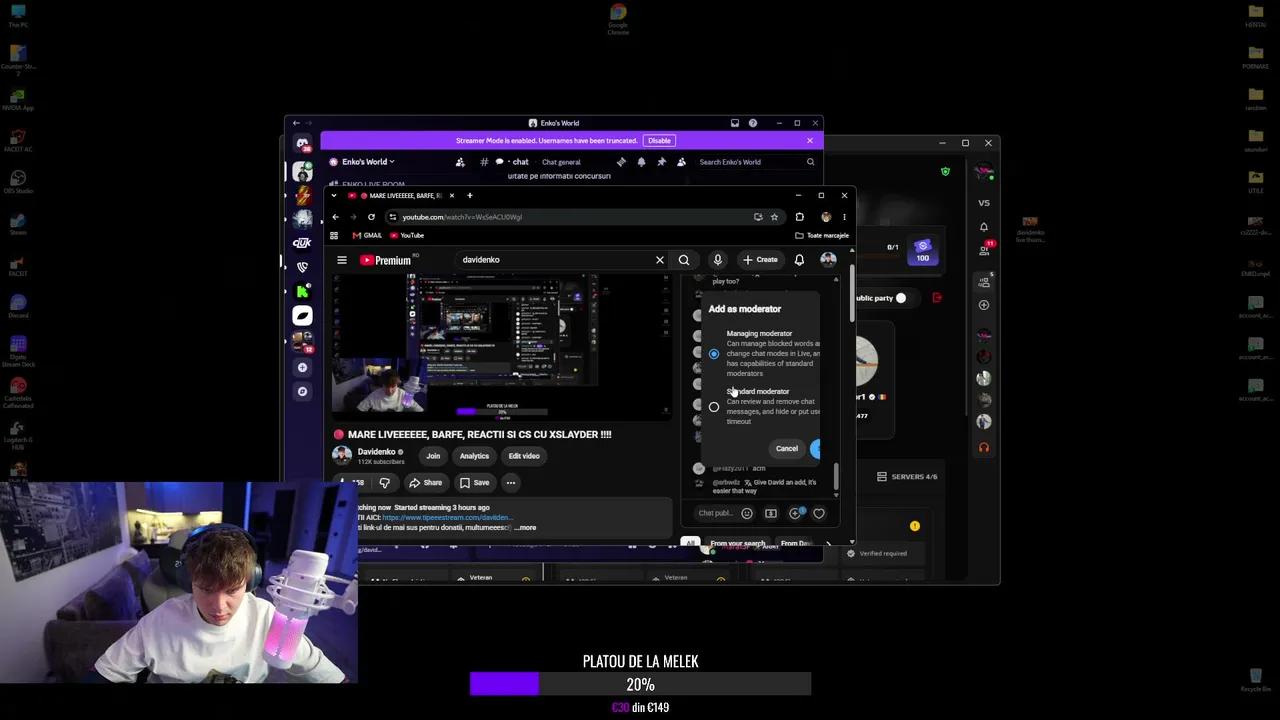The height and width of the screenshot is (720, 1280).
Task: Click the Search Enko's World field
Action: pos(756,162)
